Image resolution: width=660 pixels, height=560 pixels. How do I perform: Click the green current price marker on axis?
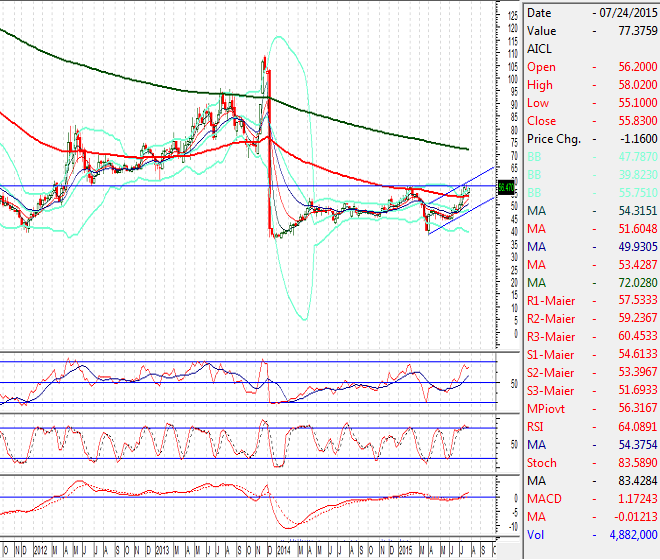tap(505, 186)
